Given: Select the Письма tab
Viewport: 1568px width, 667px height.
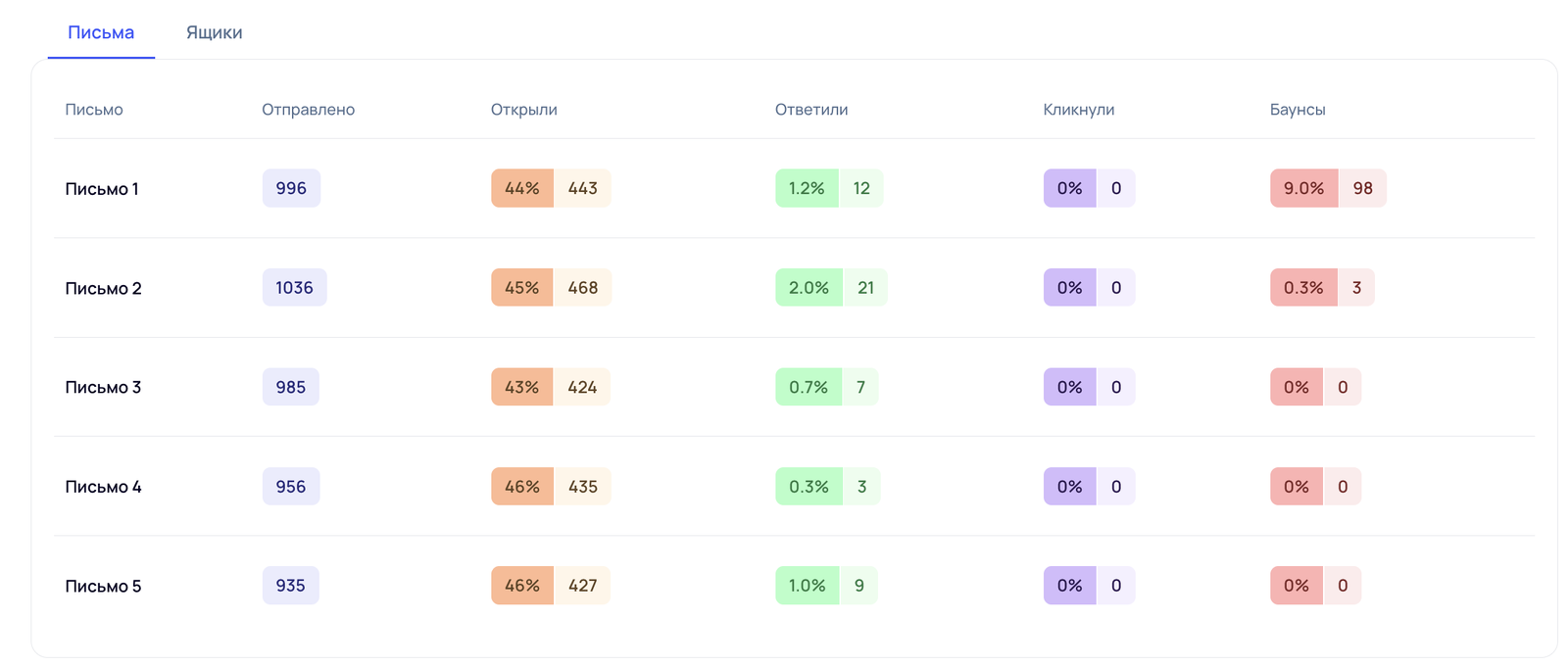Looking at the screenshot, I should point(101,32).
